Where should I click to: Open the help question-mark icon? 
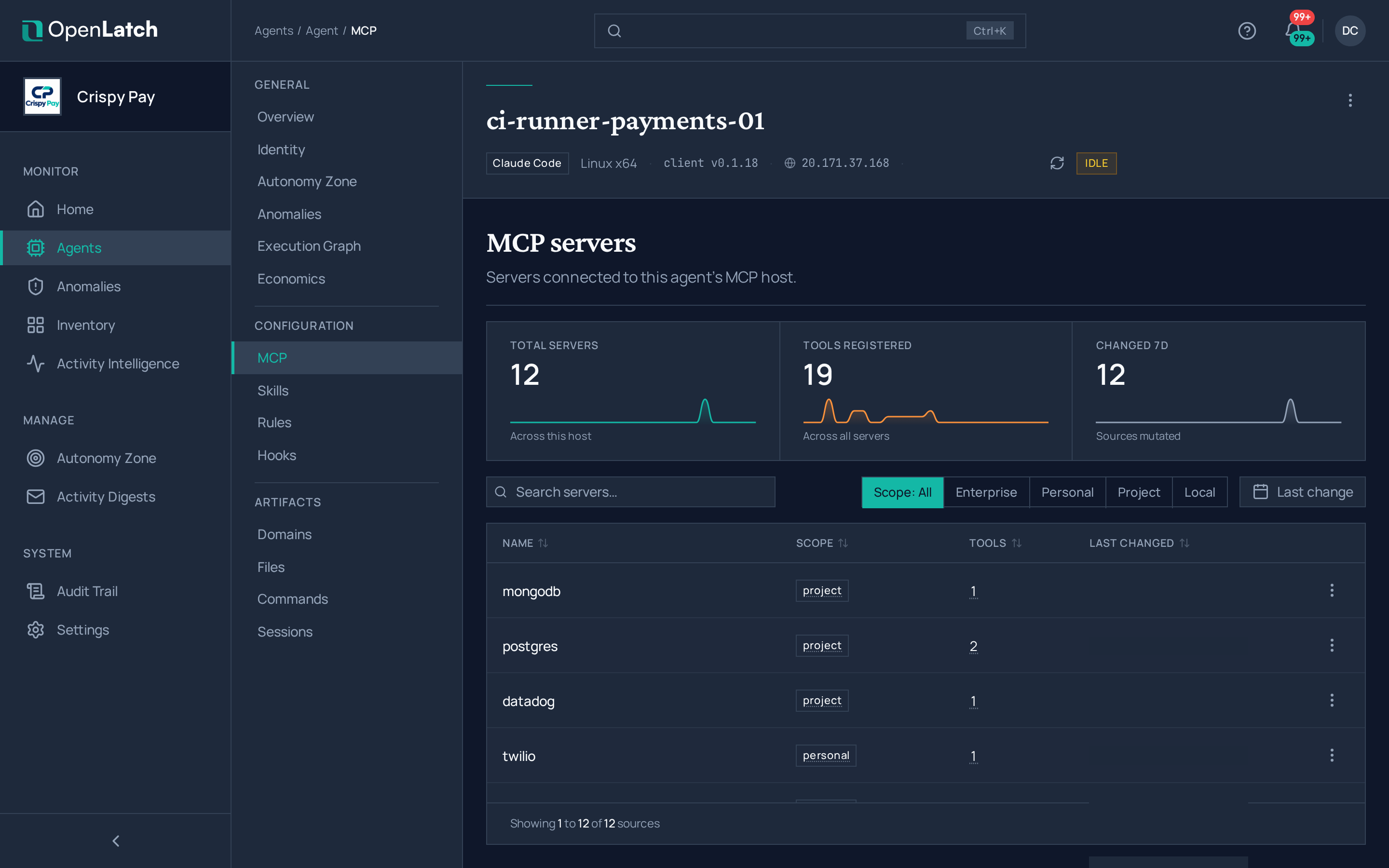[1247, 30]
